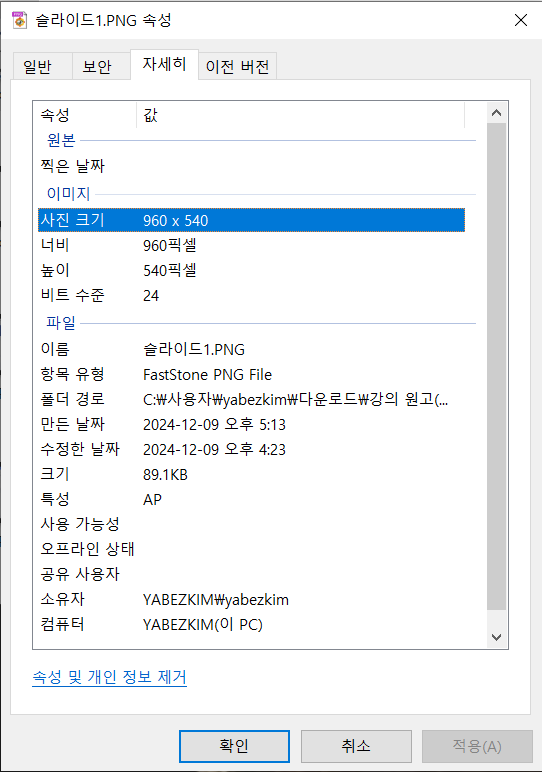The image size is (542, 772).
Task: Click the scroll down arrow in list
Action: click(496, 637)
